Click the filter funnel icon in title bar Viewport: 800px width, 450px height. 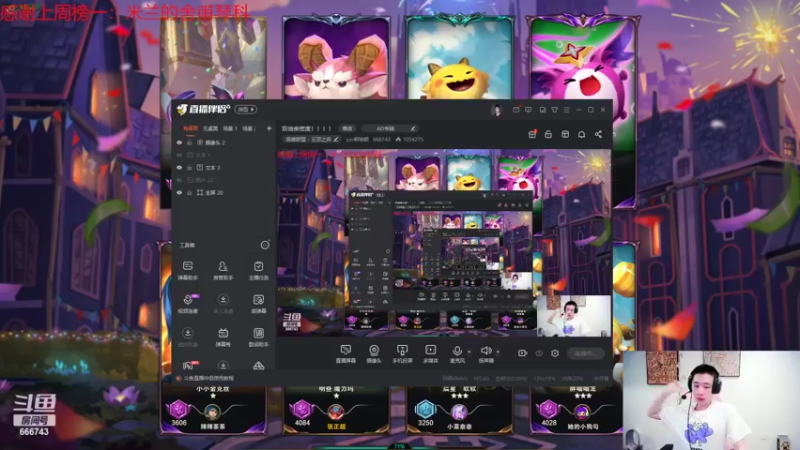555,110
